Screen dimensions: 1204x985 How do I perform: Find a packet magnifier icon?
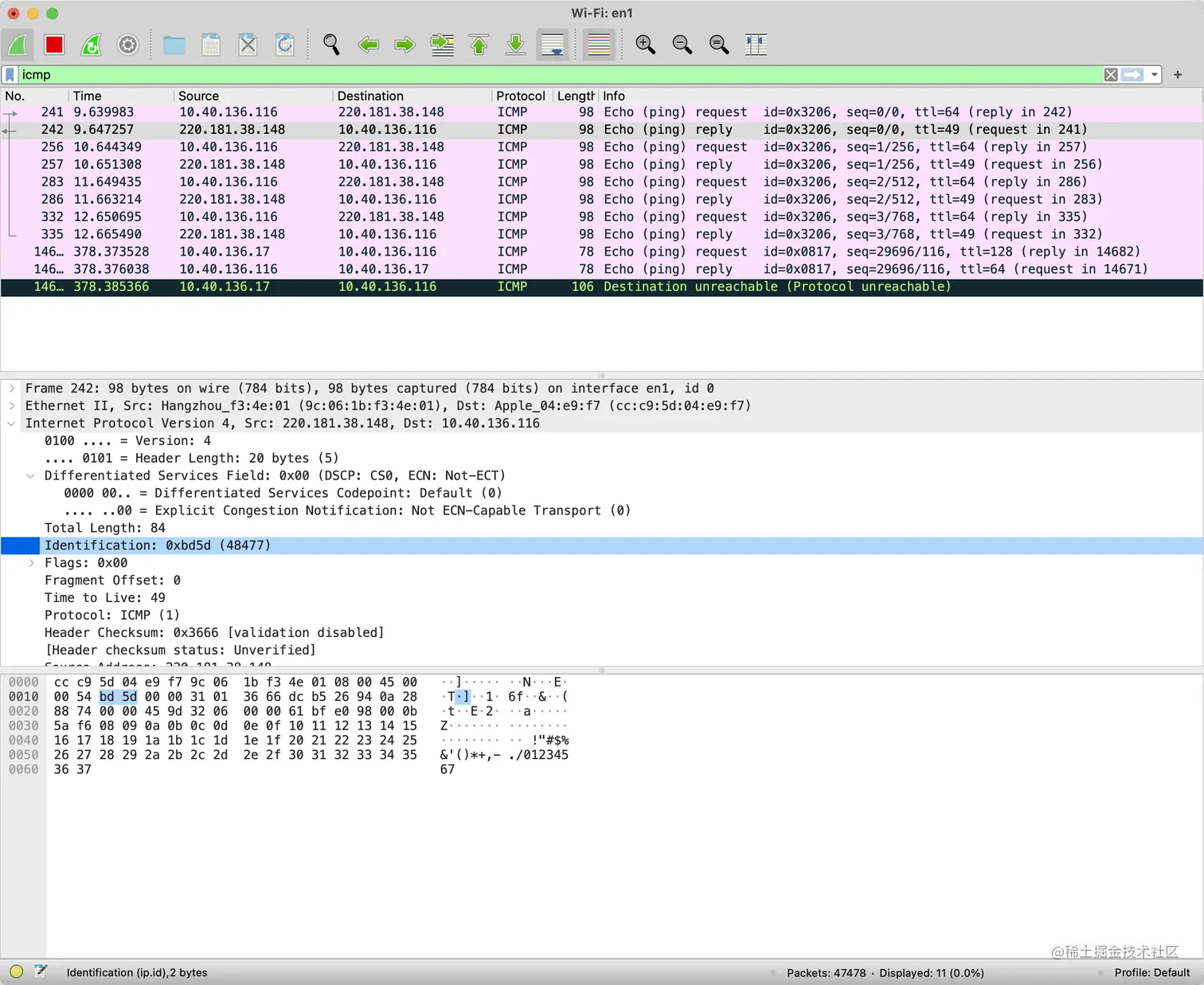tap(331, 45)
